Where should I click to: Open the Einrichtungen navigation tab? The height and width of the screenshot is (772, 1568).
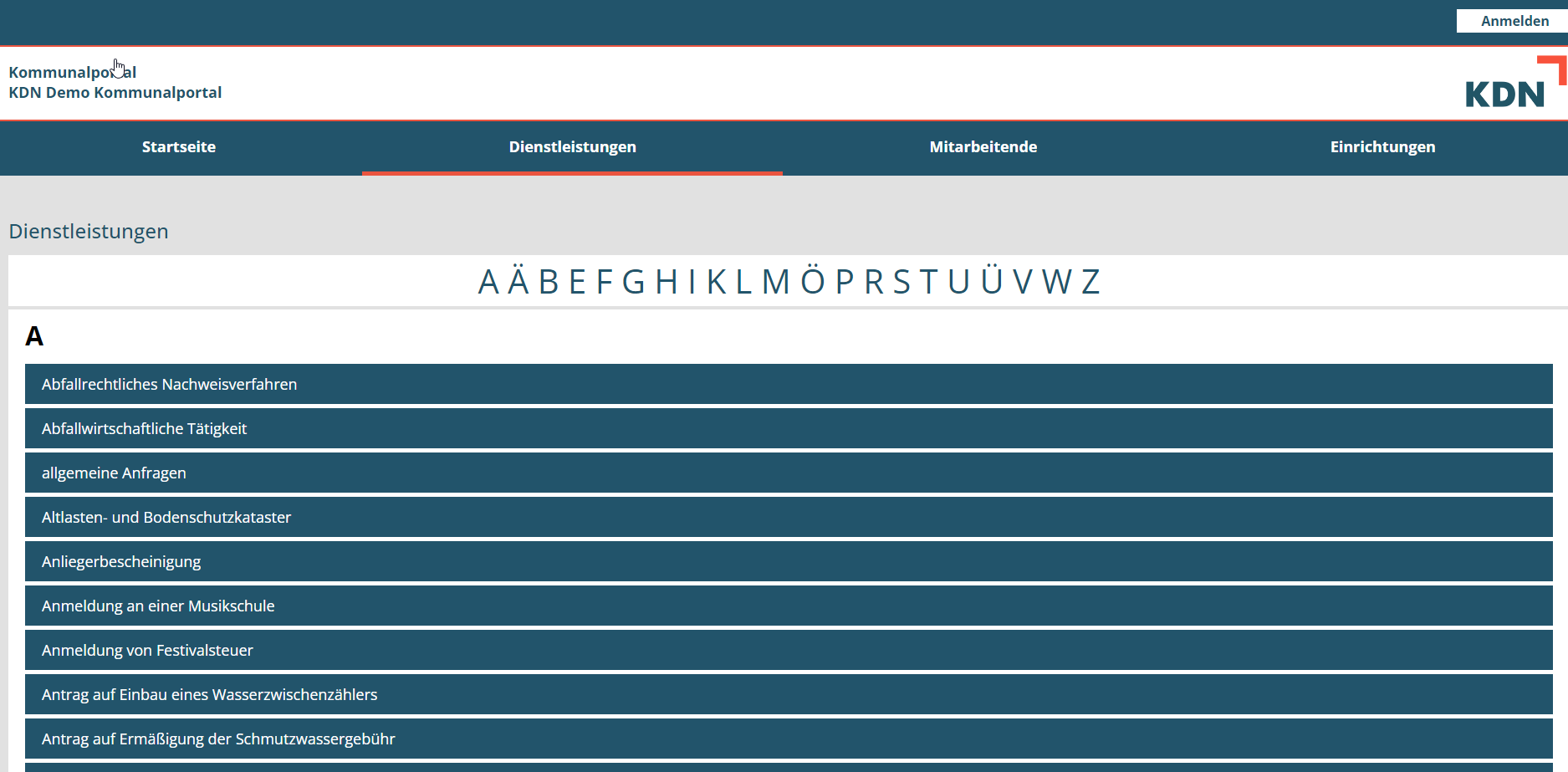pyautogui.click(x=1382, y=147)
